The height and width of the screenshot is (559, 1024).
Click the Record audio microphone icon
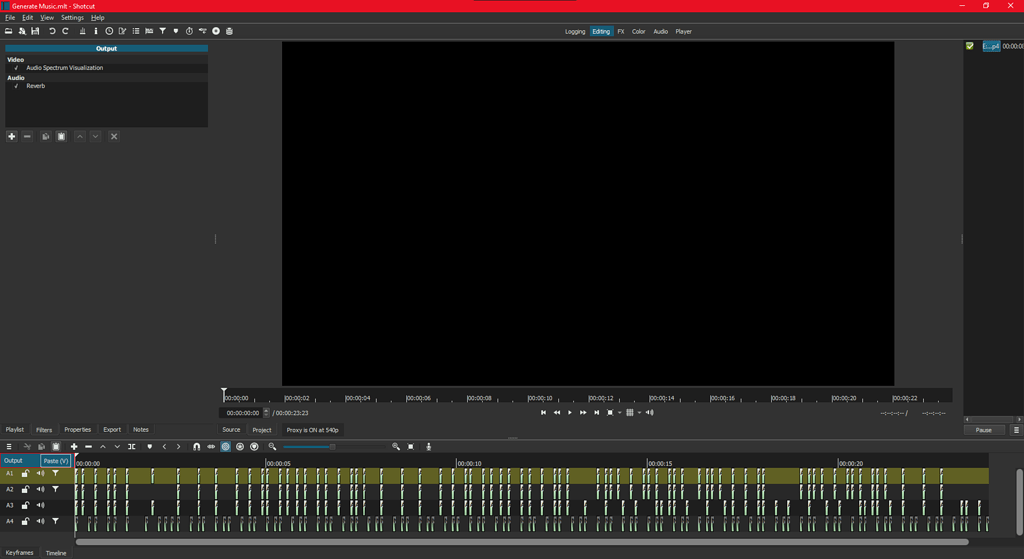point(428,447)
